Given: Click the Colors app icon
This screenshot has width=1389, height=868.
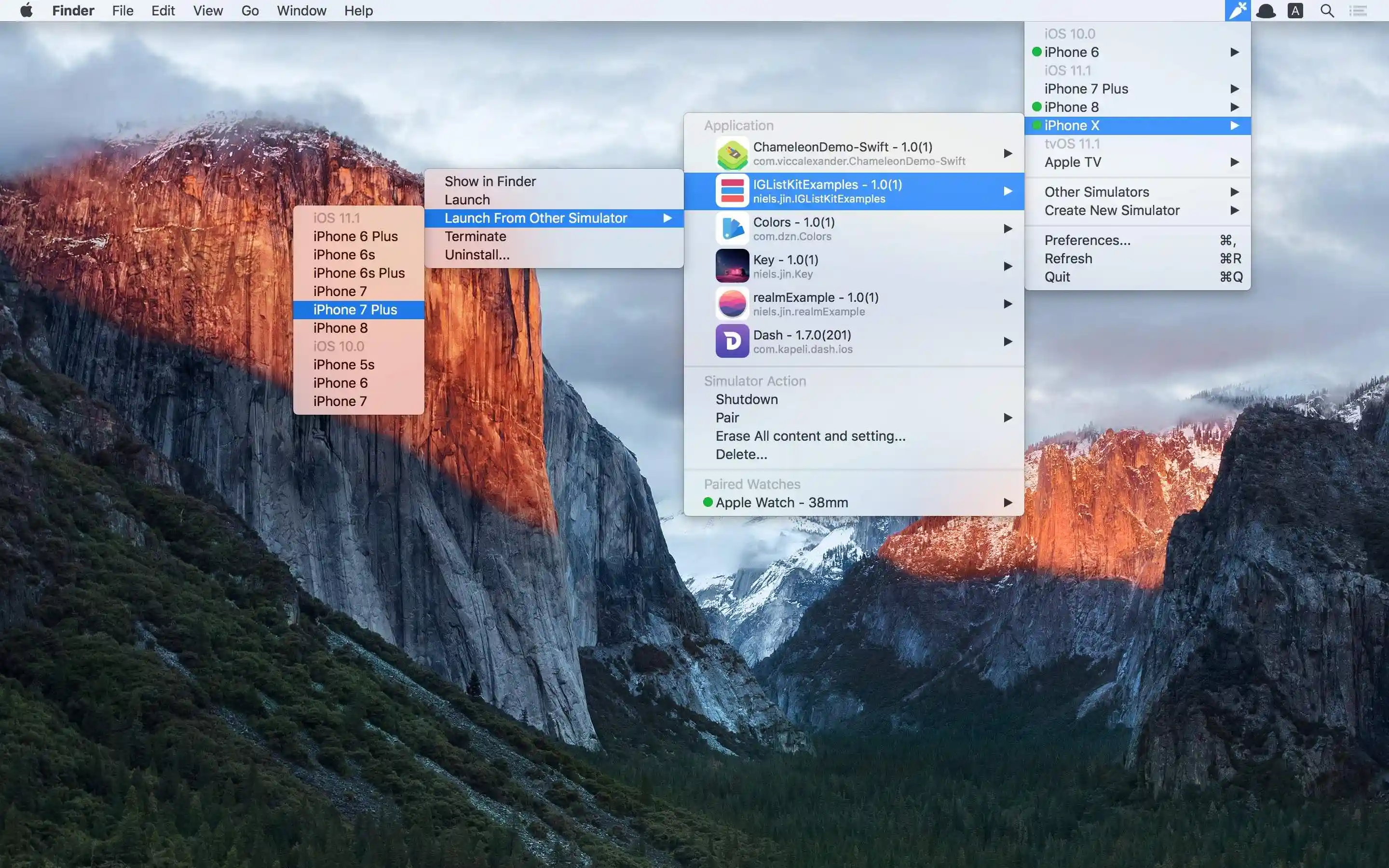Looking at the screenshot, I should [732, 228].
